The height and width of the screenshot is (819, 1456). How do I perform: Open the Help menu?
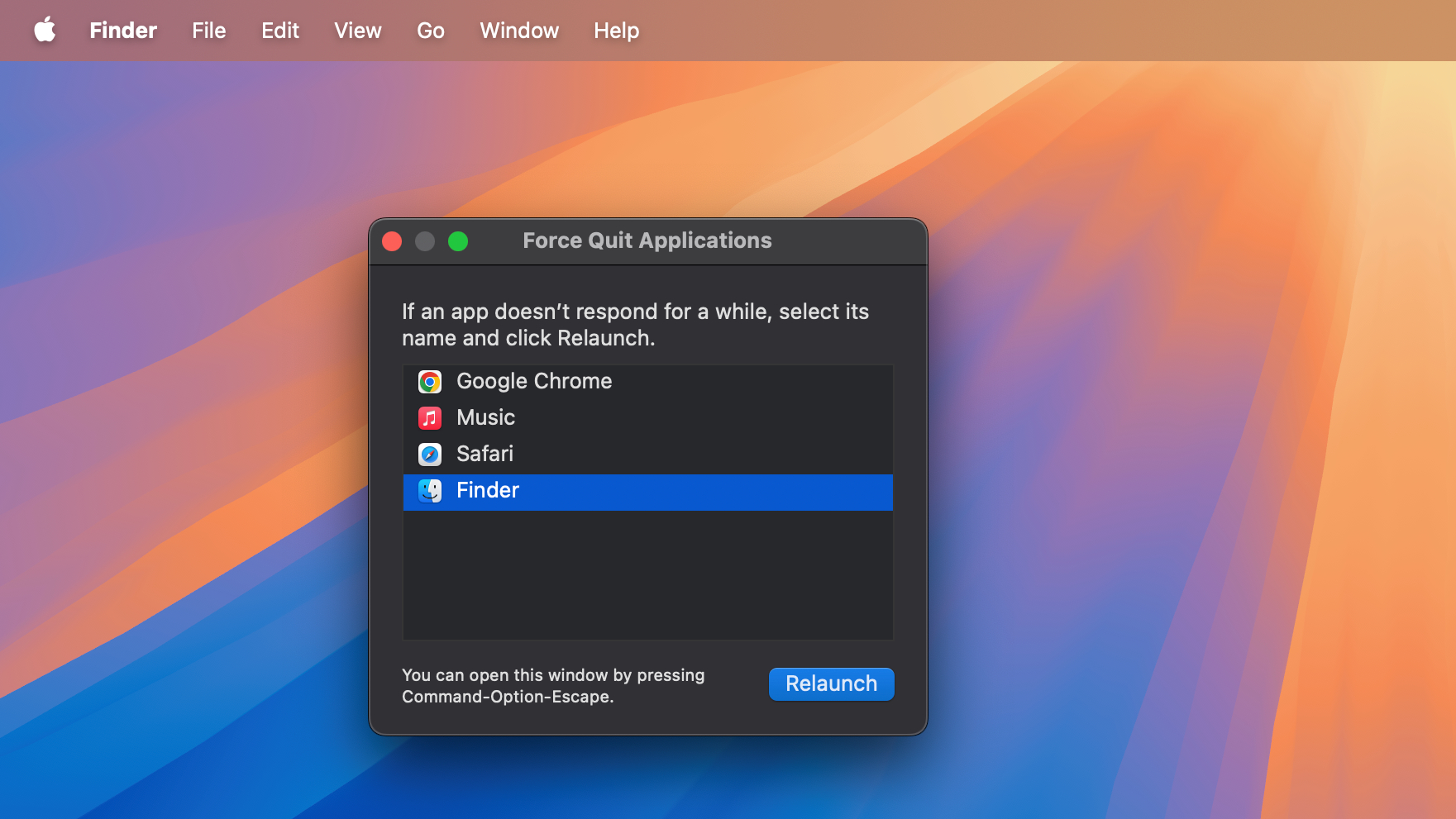point(616,31)
